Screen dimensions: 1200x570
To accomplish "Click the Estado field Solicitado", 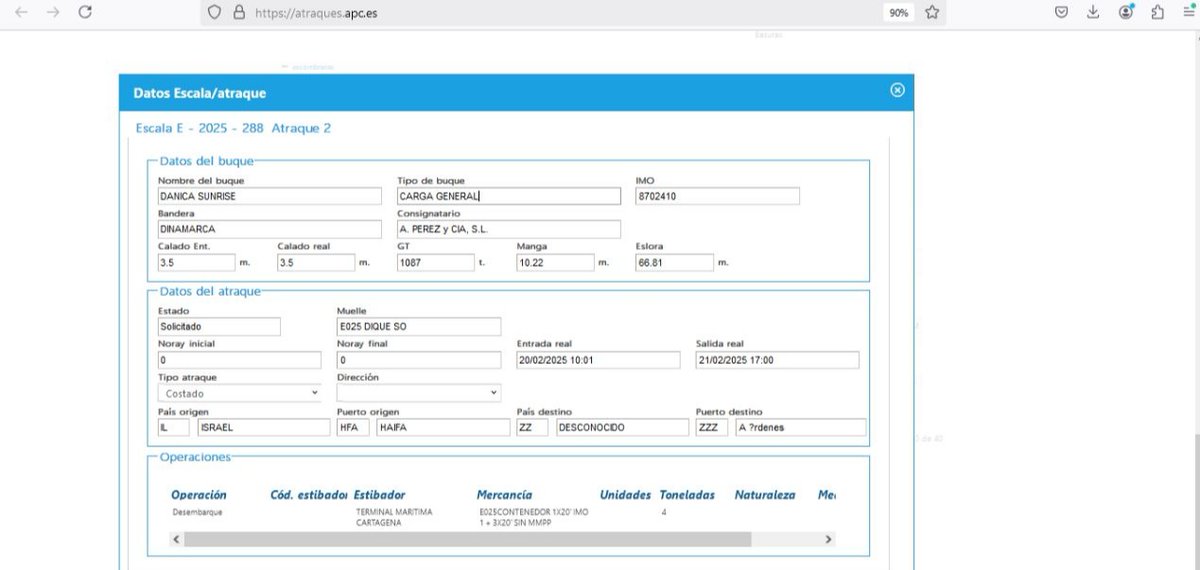I will pyautogui.click(x=219, y=327).
